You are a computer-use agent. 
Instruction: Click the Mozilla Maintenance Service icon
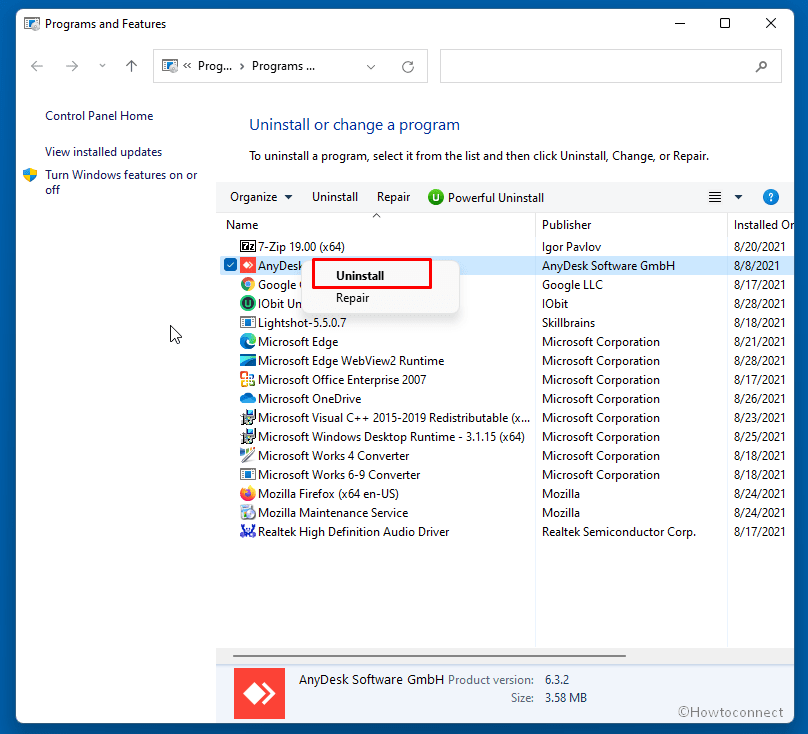pyautogui.click(x=248, y=512)
